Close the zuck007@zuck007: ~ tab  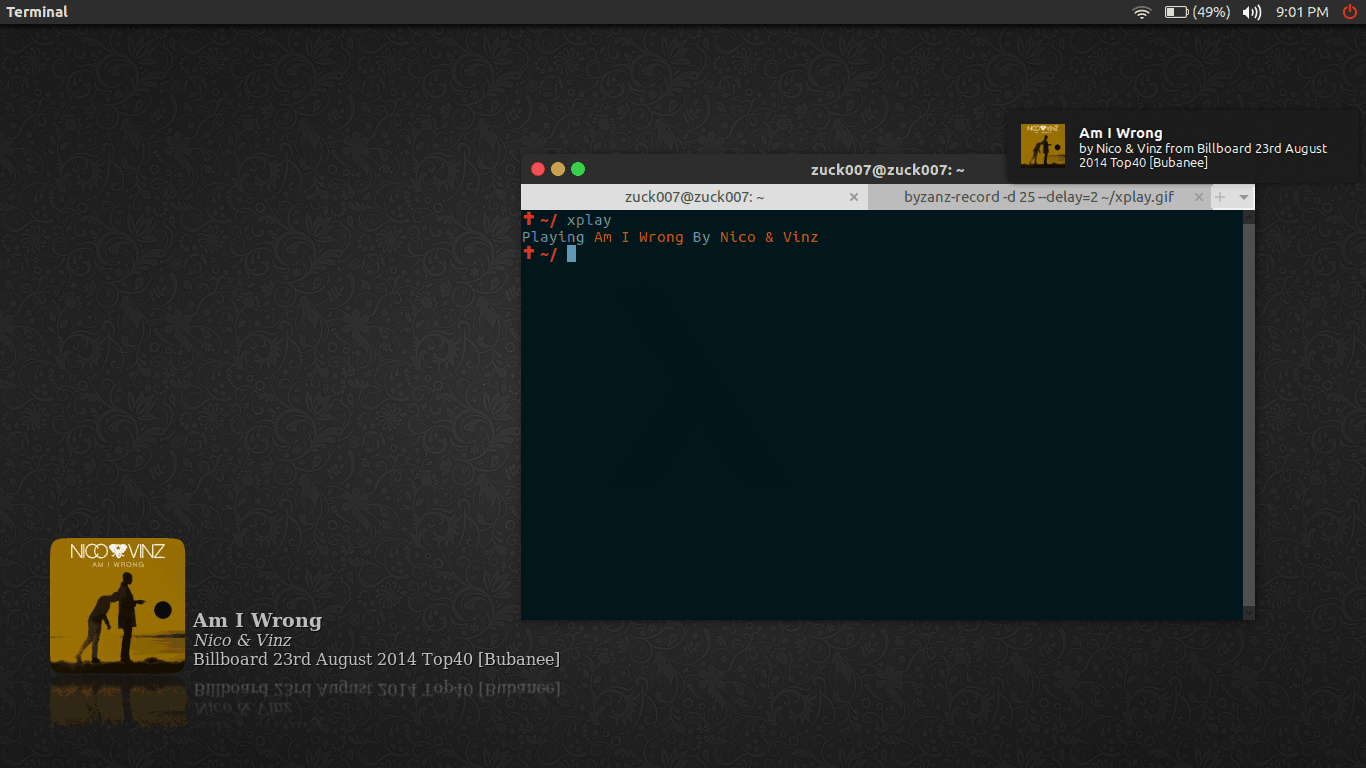[x=853, y=197]
